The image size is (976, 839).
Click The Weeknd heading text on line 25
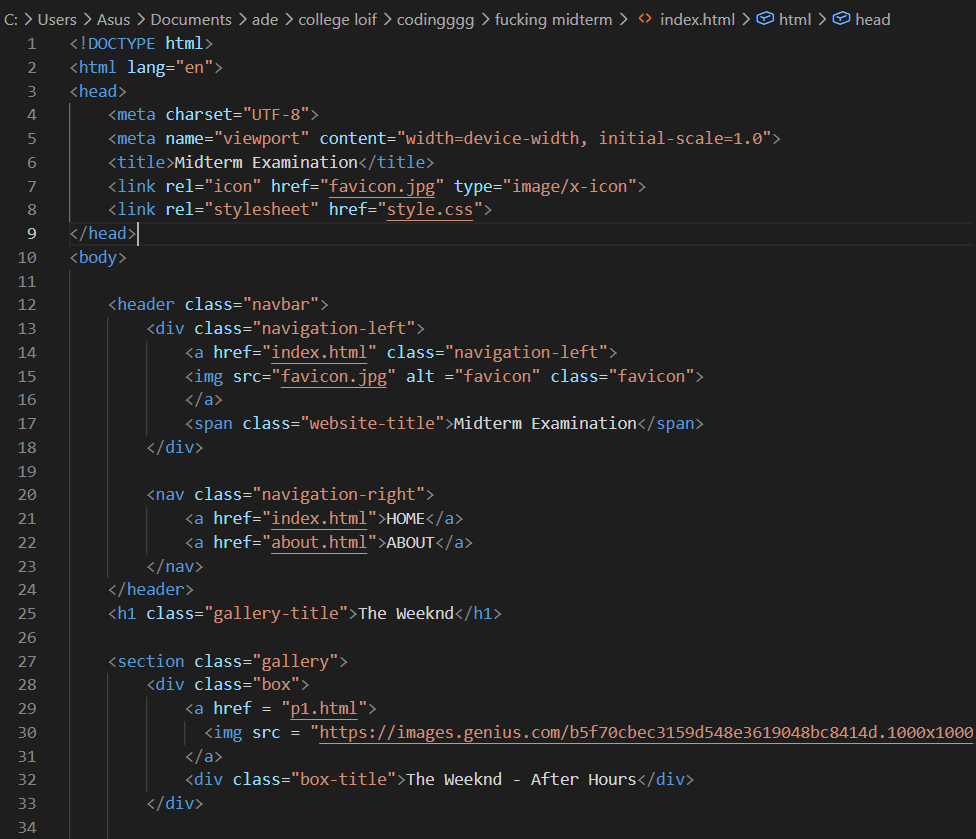pos(406,614)
